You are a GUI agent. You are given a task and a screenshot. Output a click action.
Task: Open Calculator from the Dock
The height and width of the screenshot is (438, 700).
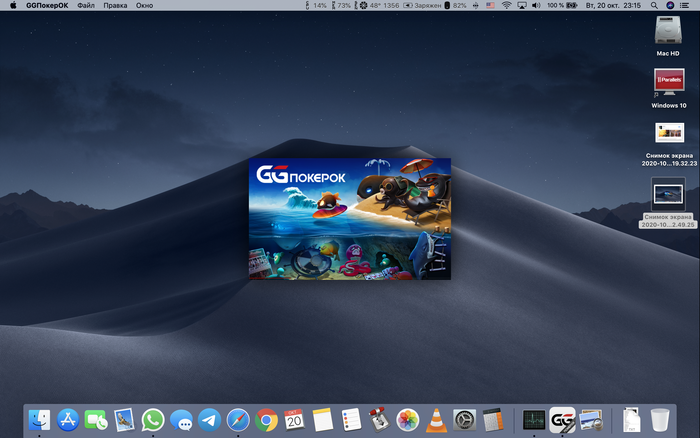493,420
